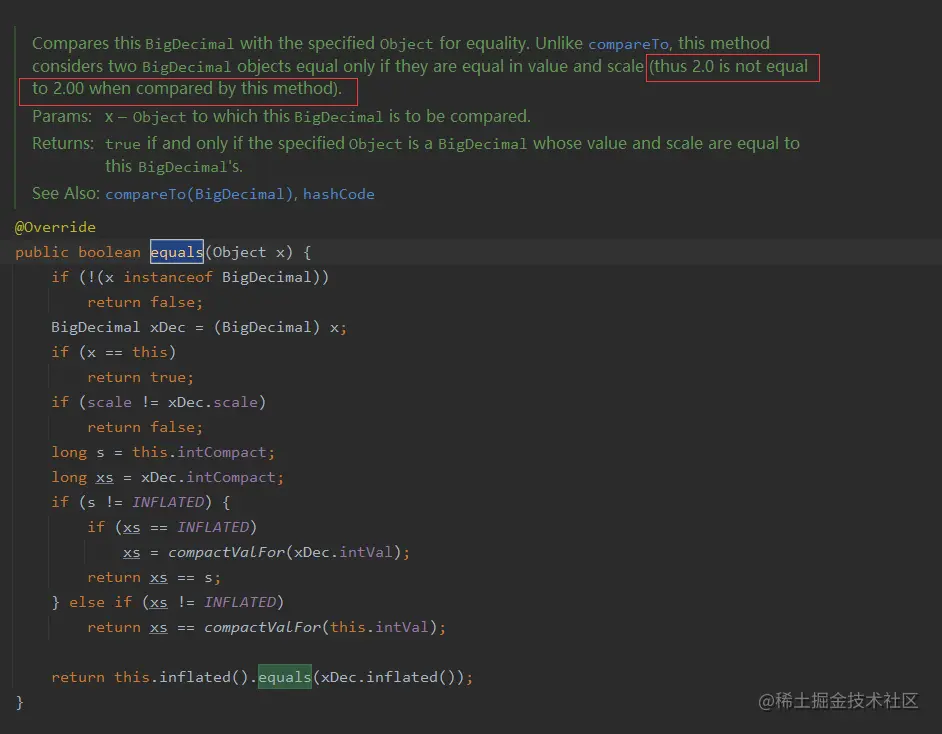Click 'xDec.inflated()' in the final return

(388, 678)
